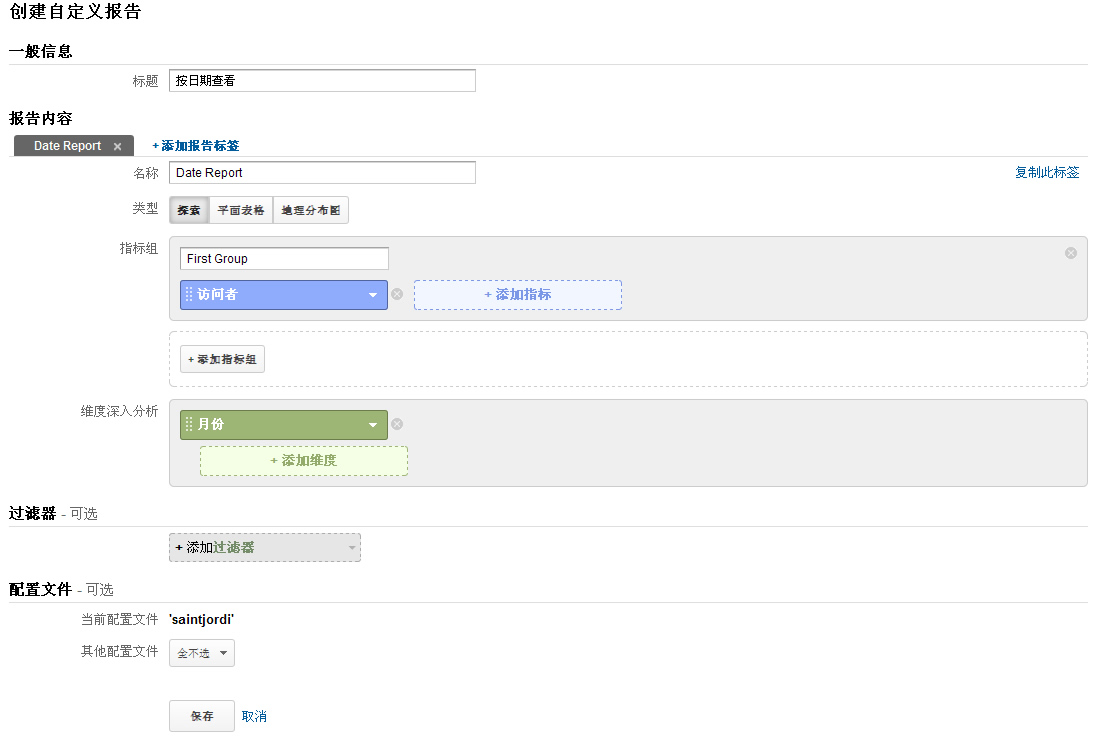Open the 访问者 metric dropdown
Screen dimensions: 1097x751
pyautogui.click(x=373, y=295)
